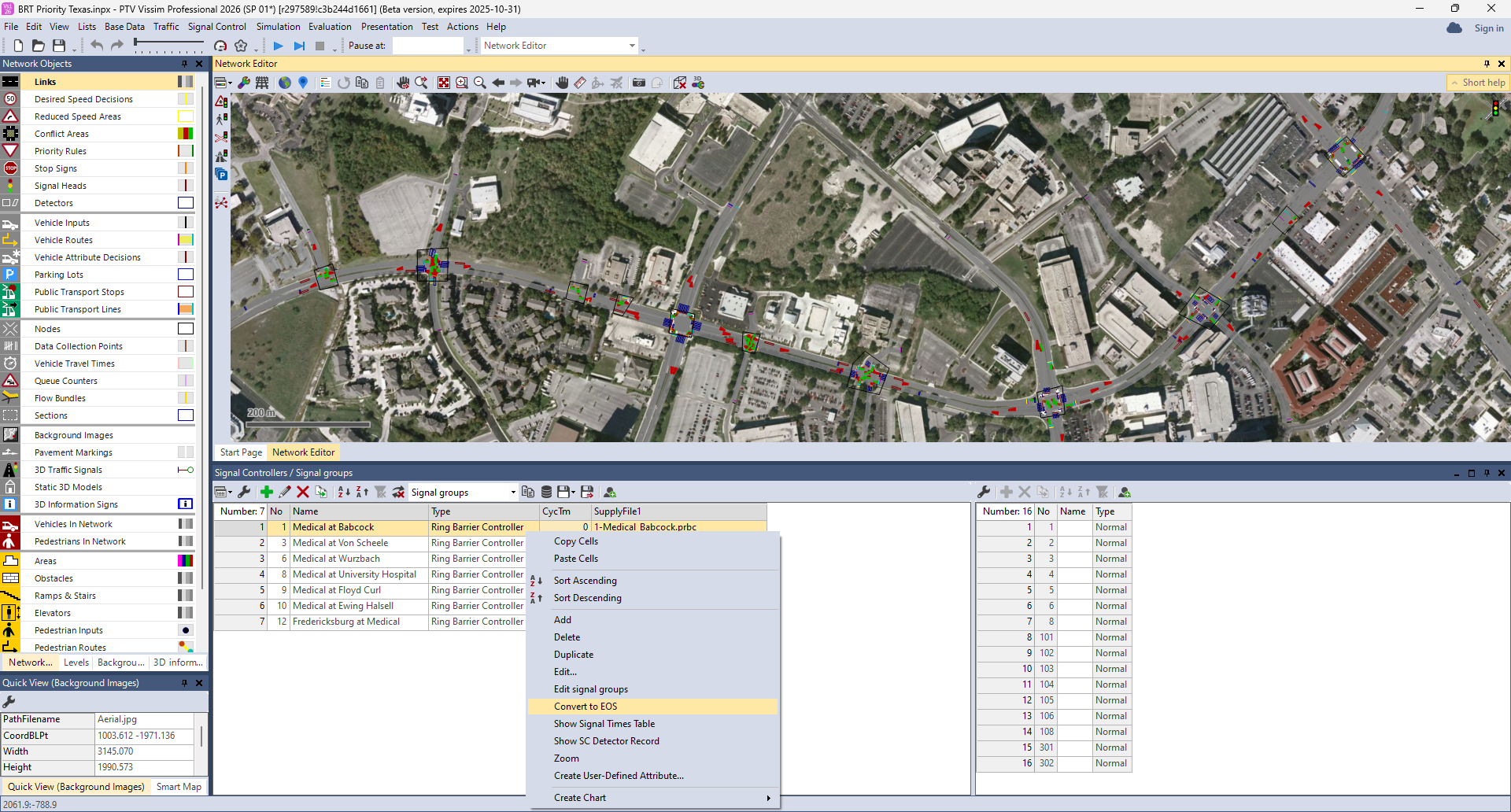This screenshot has width=1511, height=812.
Task: Choose Convert to EOS from context menu
Action: [x=586, y=707]
